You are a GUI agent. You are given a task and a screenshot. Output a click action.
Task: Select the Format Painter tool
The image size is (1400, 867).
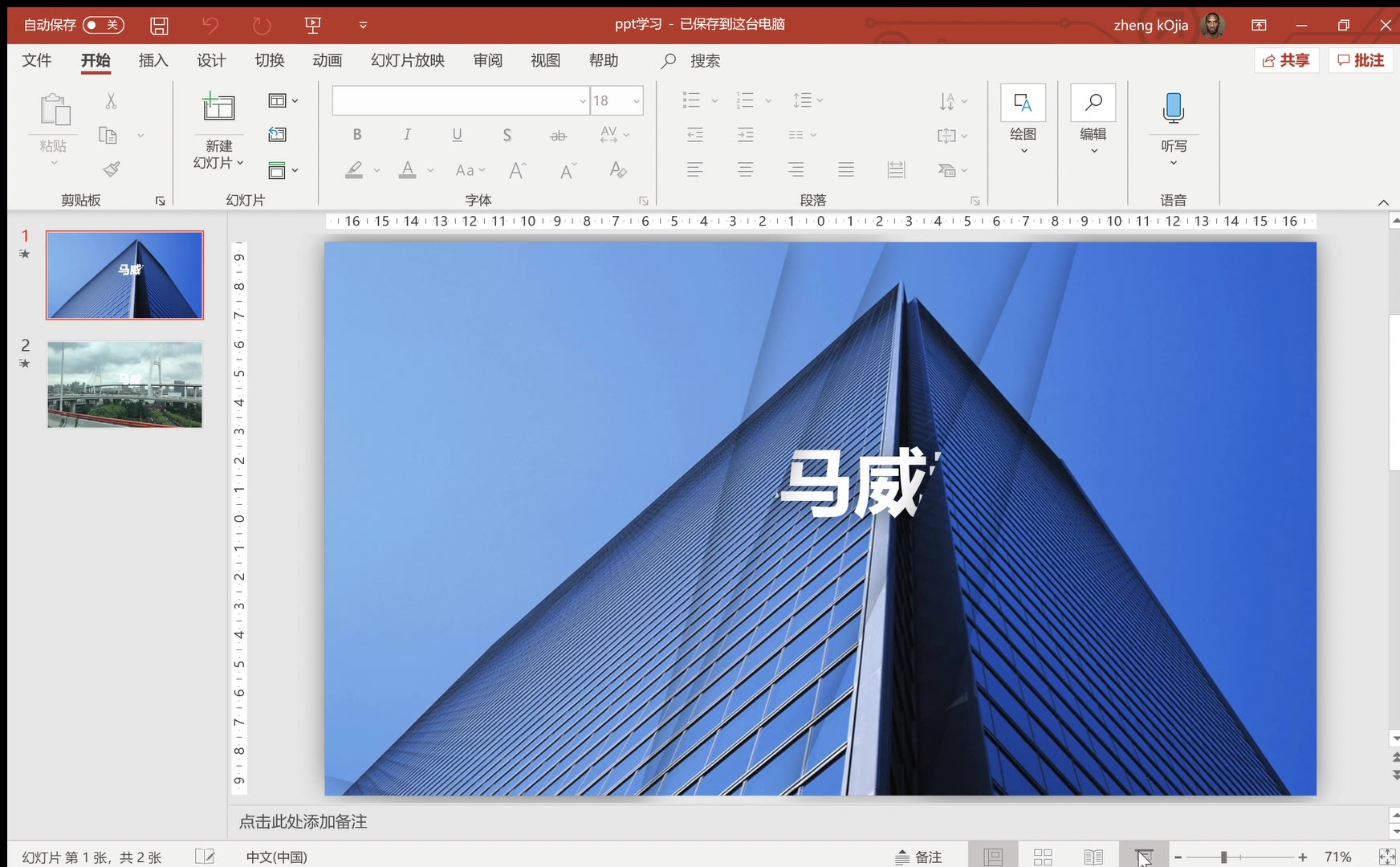click(111, 169)
